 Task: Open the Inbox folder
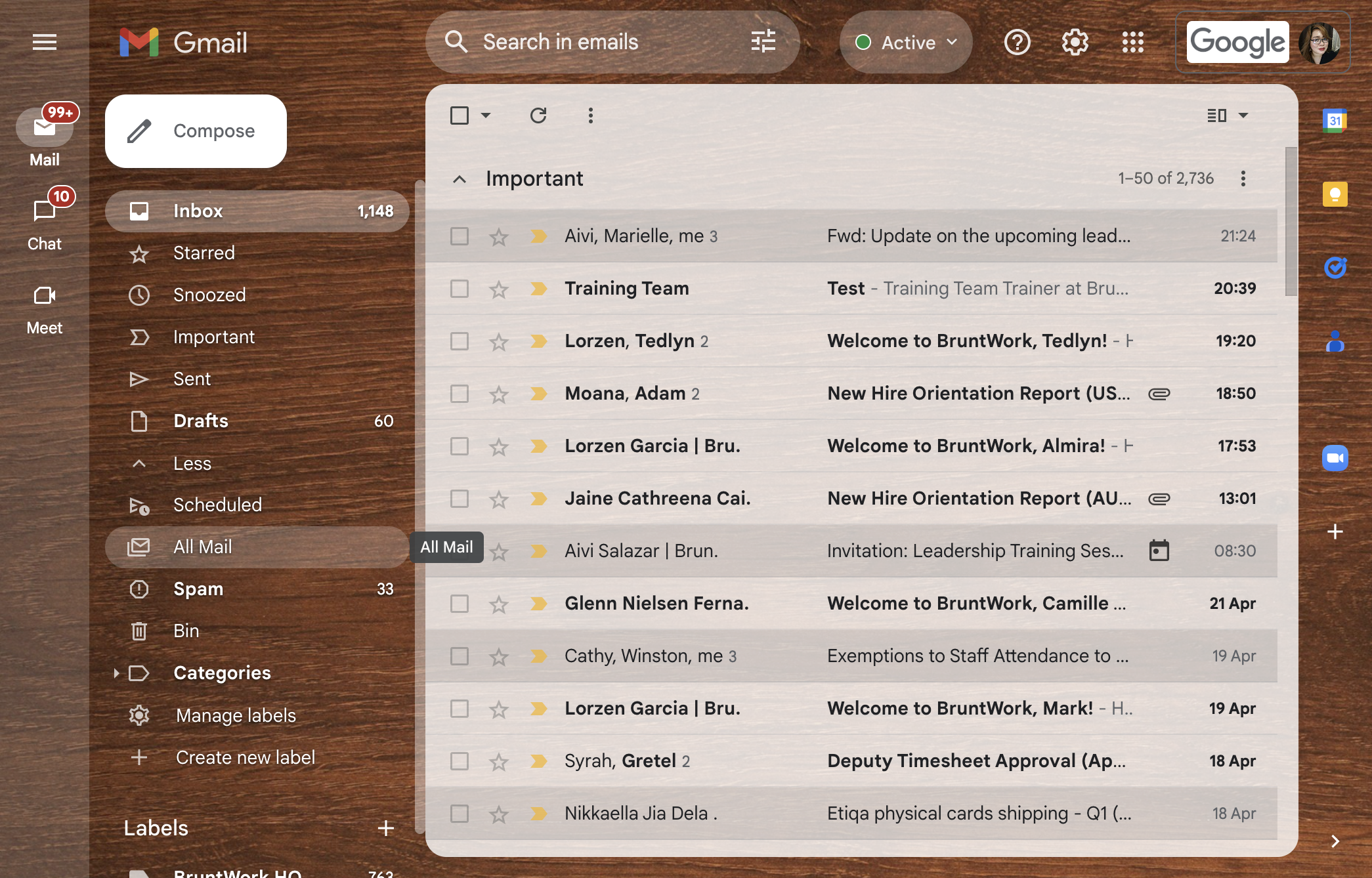(x=257, y=211)
